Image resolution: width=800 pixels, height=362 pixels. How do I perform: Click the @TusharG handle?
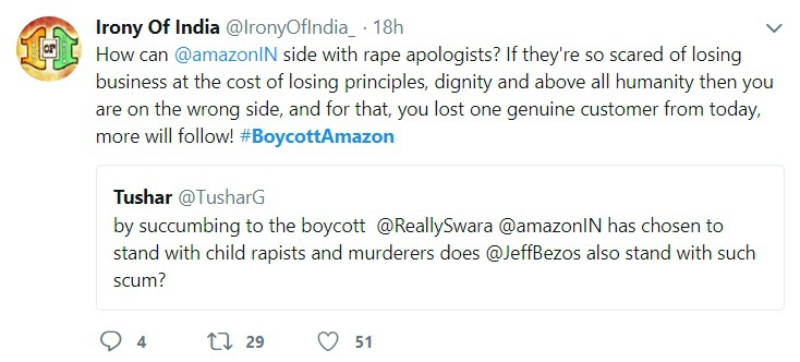tap(221, 197)
